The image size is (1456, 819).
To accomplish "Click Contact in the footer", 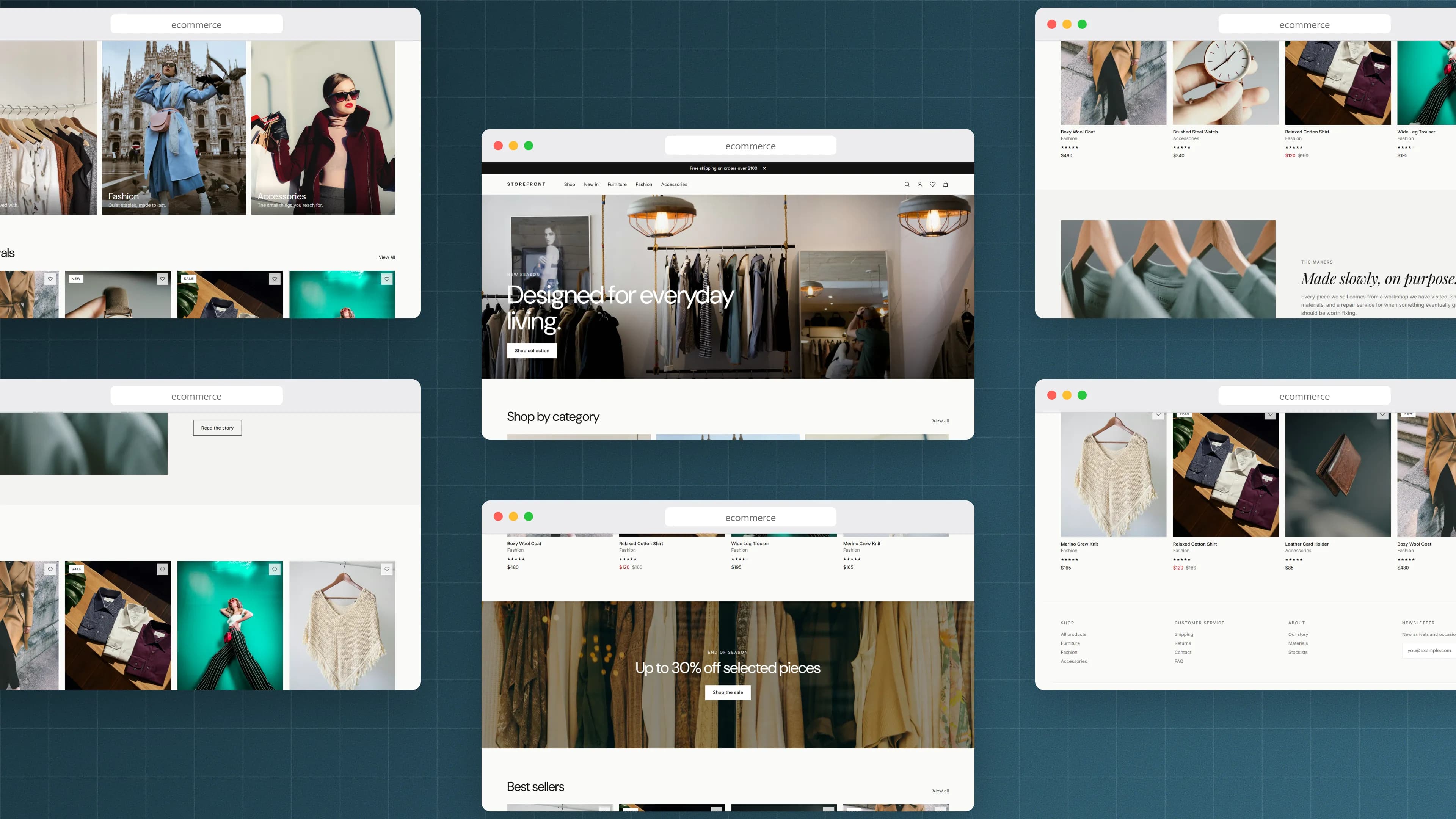I will [1183, 652].
